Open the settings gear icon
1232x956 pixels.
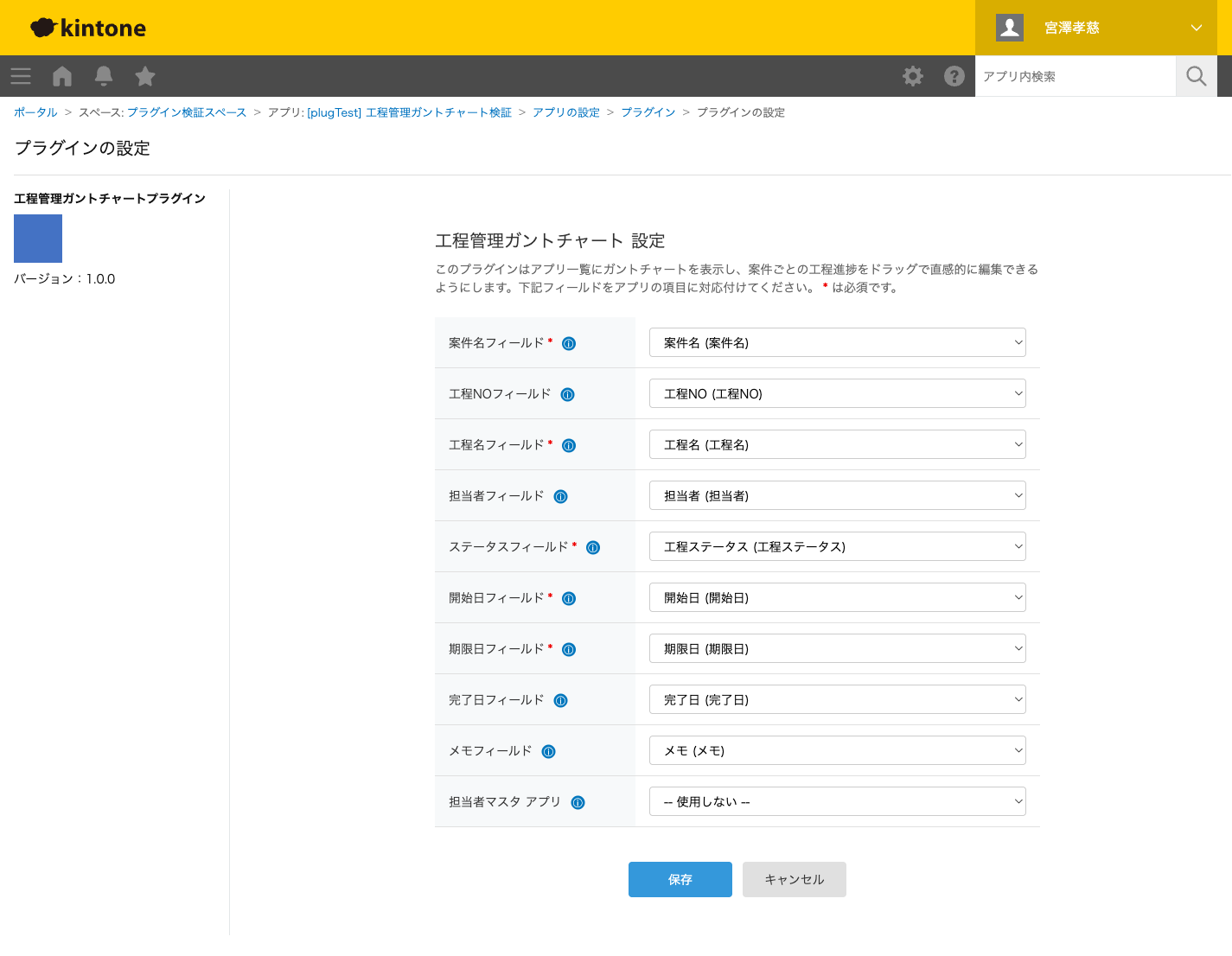[x=913, y=76]
